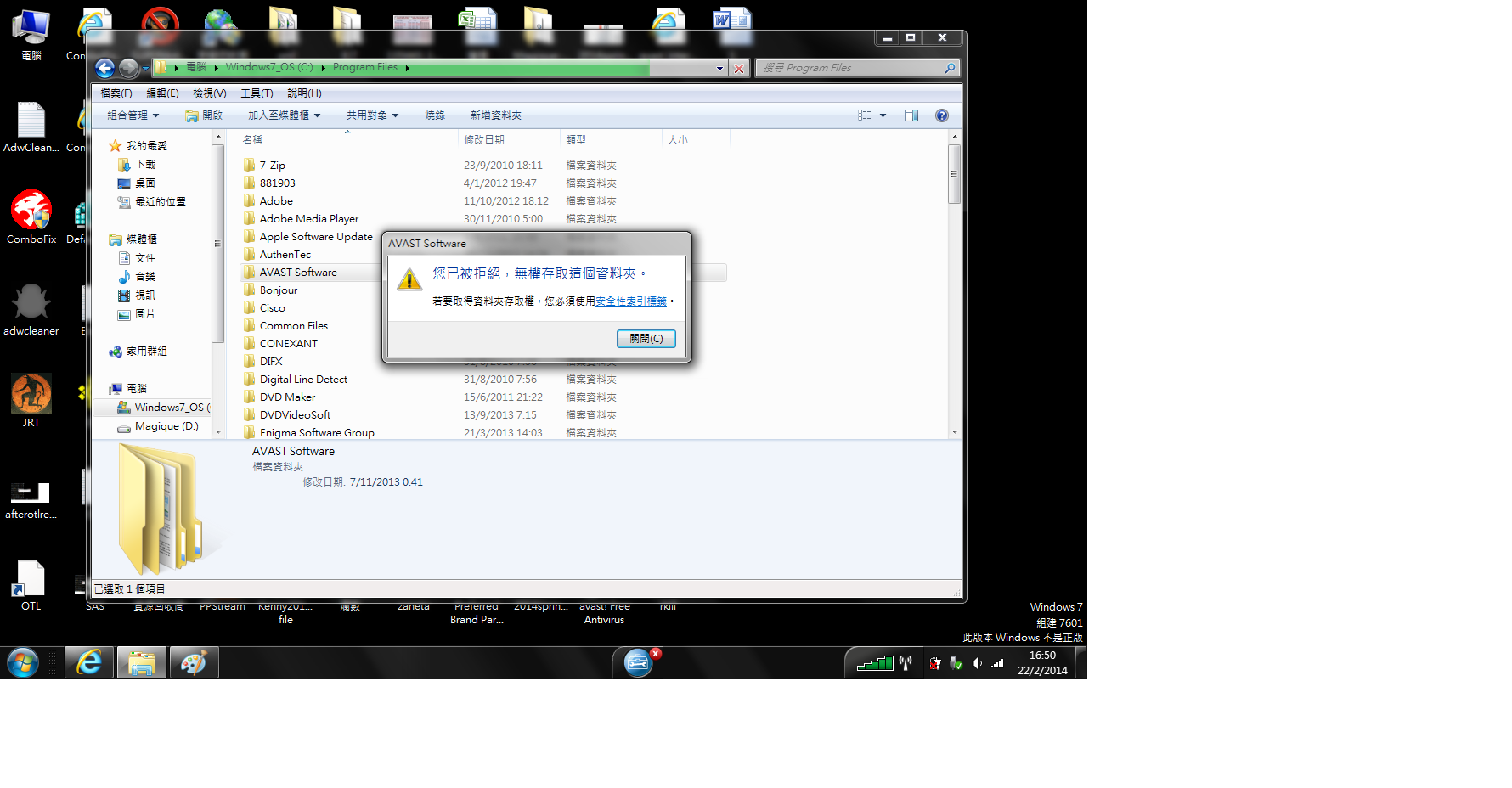Select the Common Files folder
This screenshot has height=788, width=1512.
coord(293,326)
